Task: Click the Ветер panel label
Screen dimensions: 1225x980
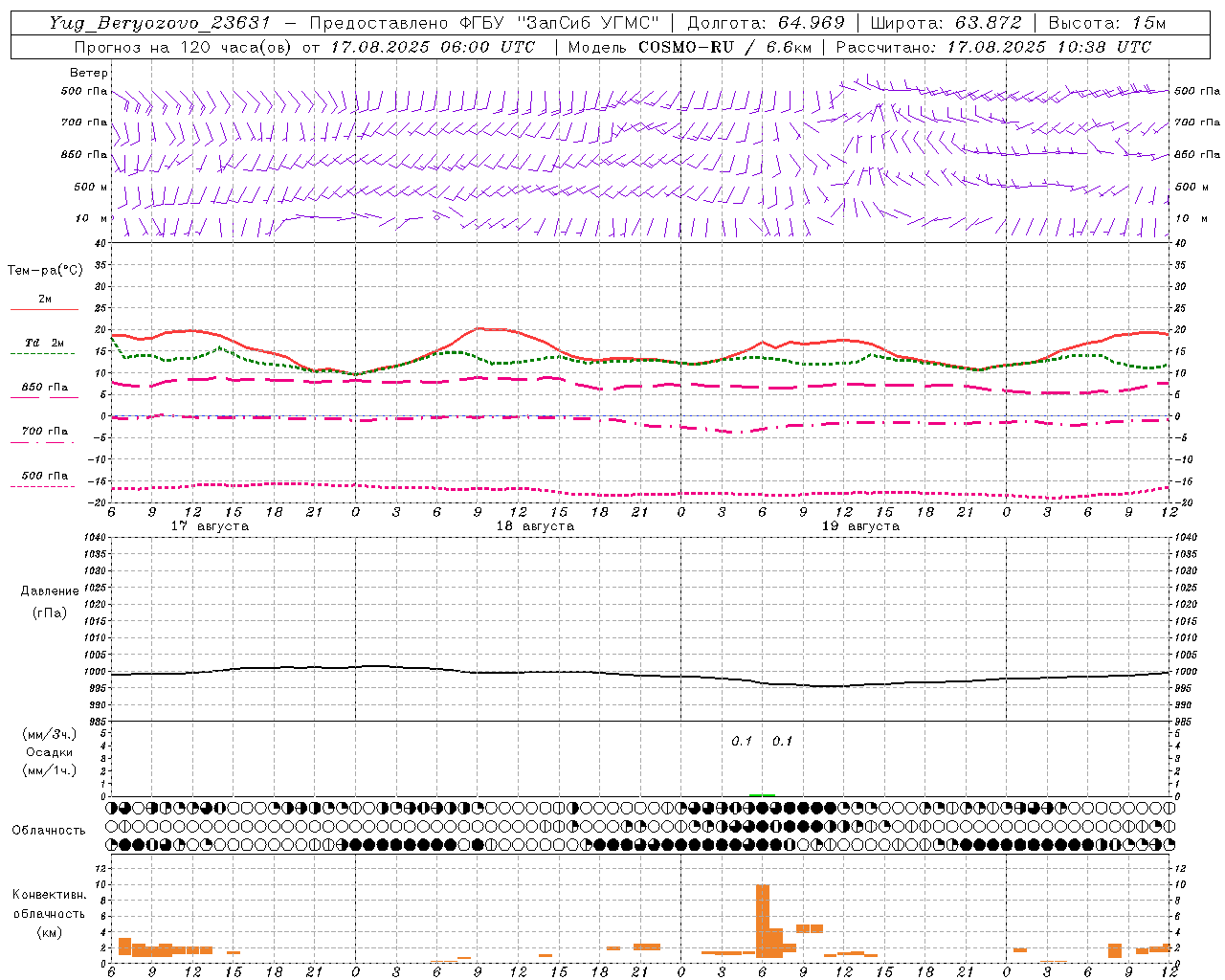Action: pyautogui.click(x=89, y=73)
